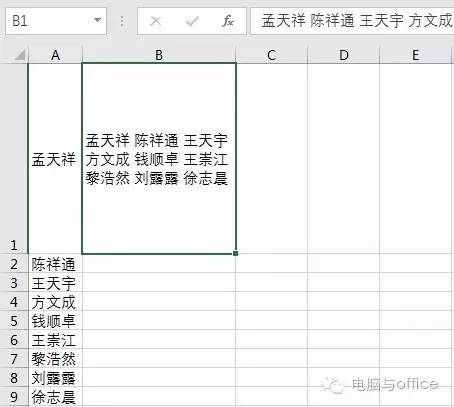
Task: Click into the formula bar text
Action: coord(353,21)
